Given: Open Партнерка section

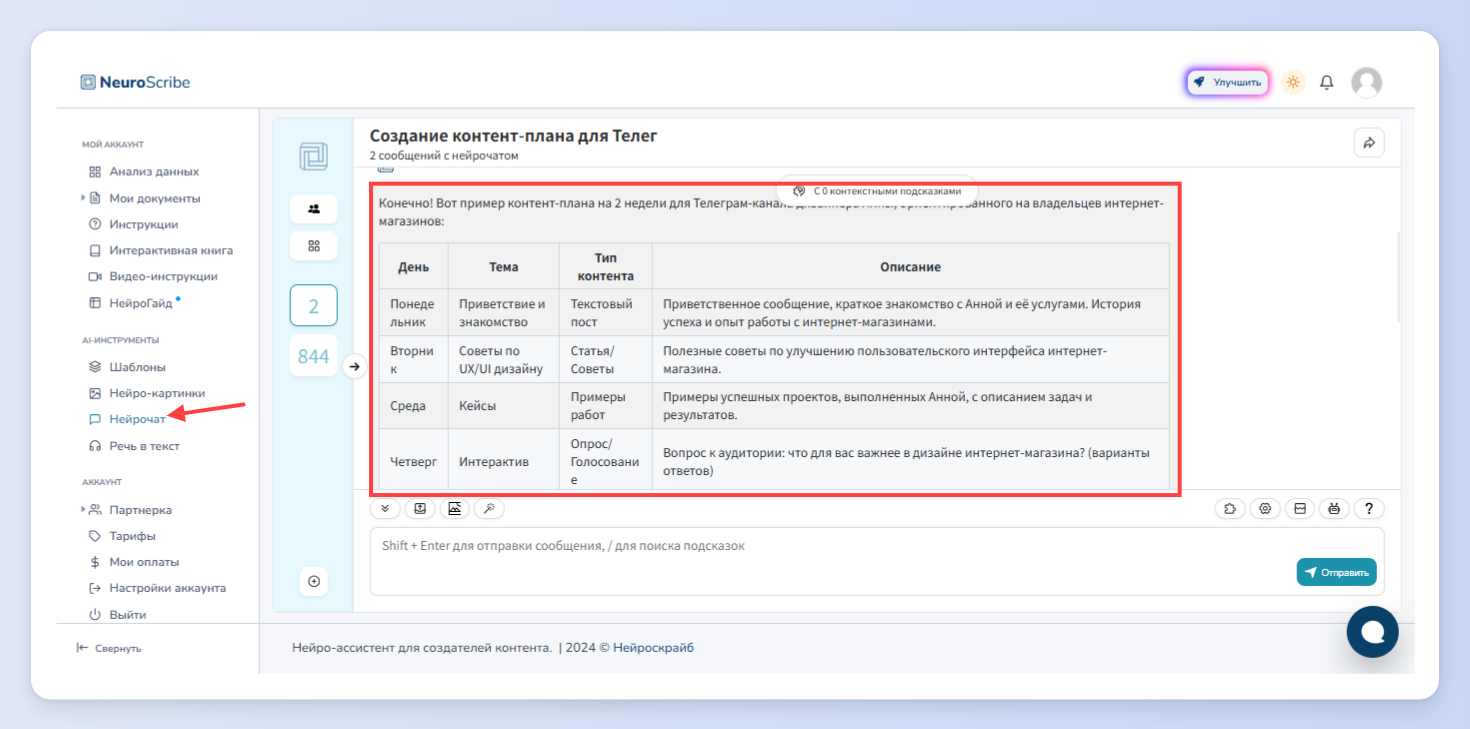Looking at the screenshot, I should (140, 510).
